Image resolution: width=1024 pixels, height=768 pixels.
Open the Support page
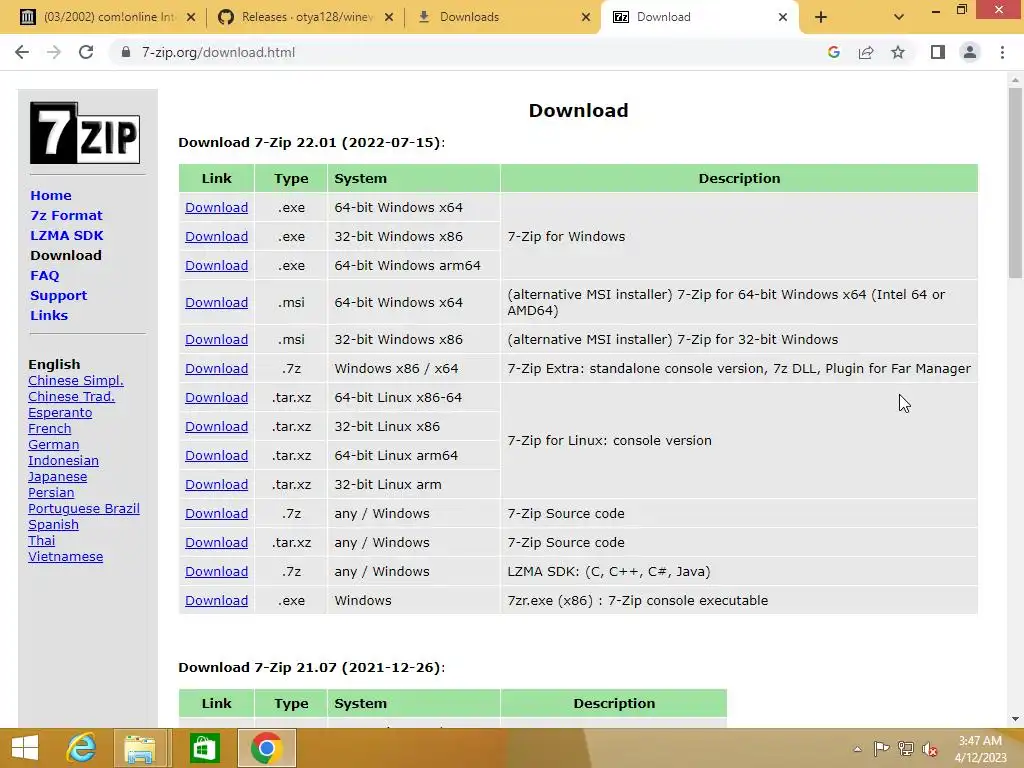tap(58, 295)
